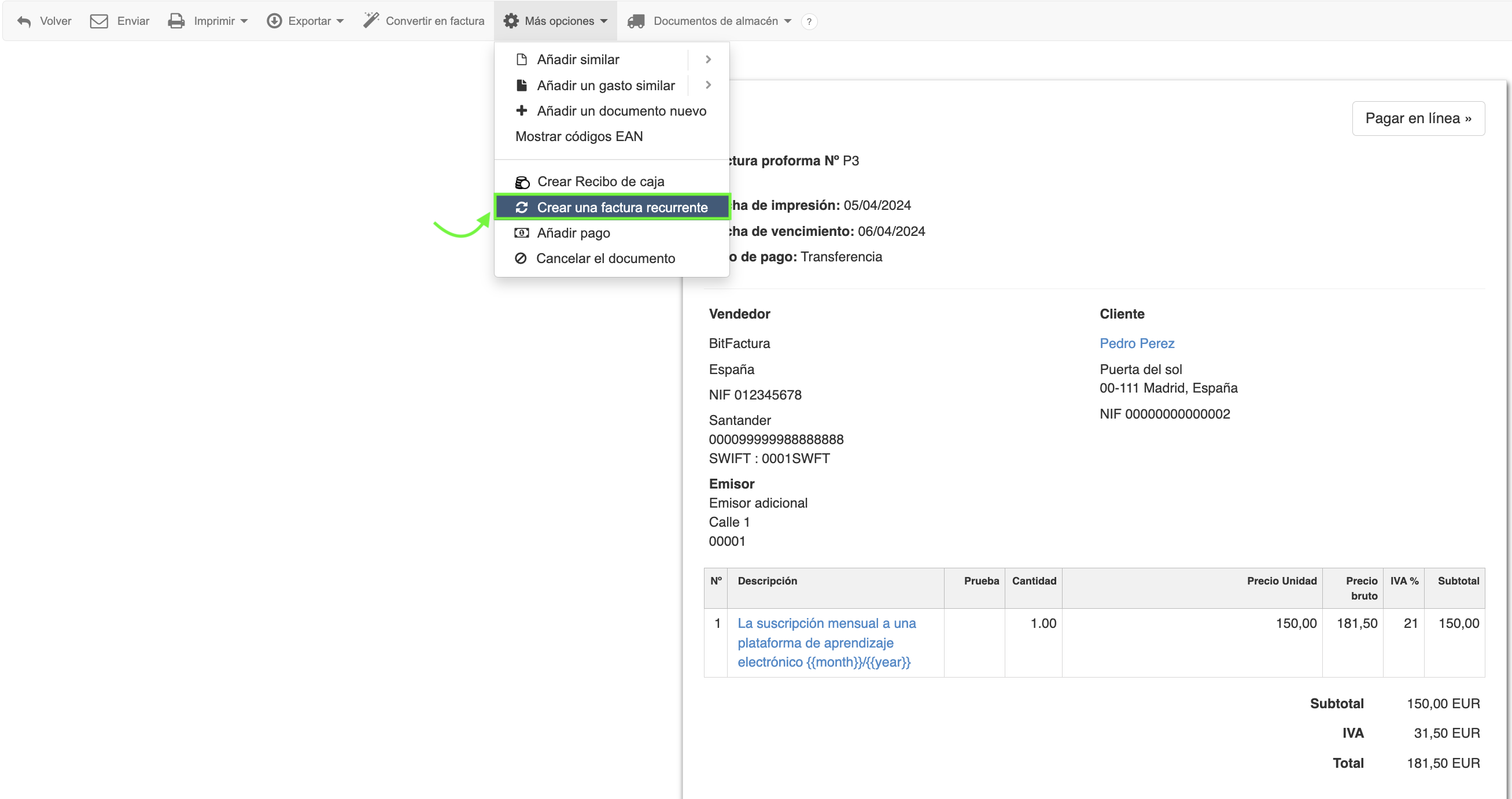Click the magic wand Convertir en factura icon
Screen dimensions: 1512x799
371,21
